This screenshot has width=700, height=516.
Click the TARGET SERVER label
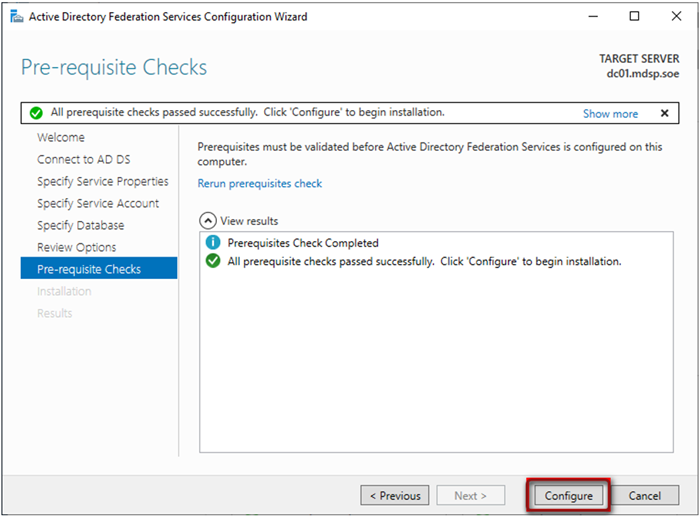click(639, 58)
